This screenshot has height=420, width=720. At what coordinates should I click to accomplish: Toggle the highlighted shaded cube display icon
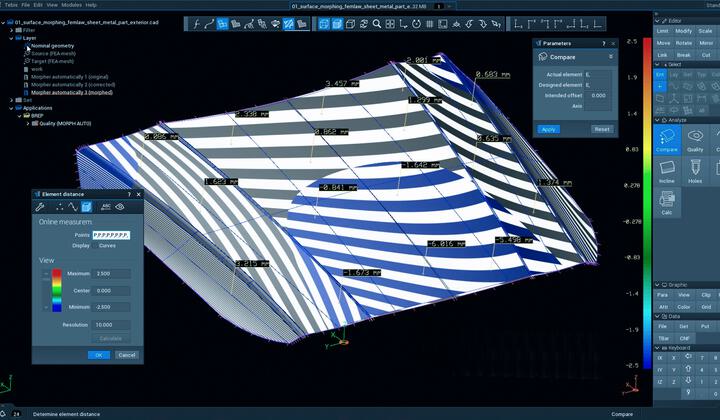point(337,24)
